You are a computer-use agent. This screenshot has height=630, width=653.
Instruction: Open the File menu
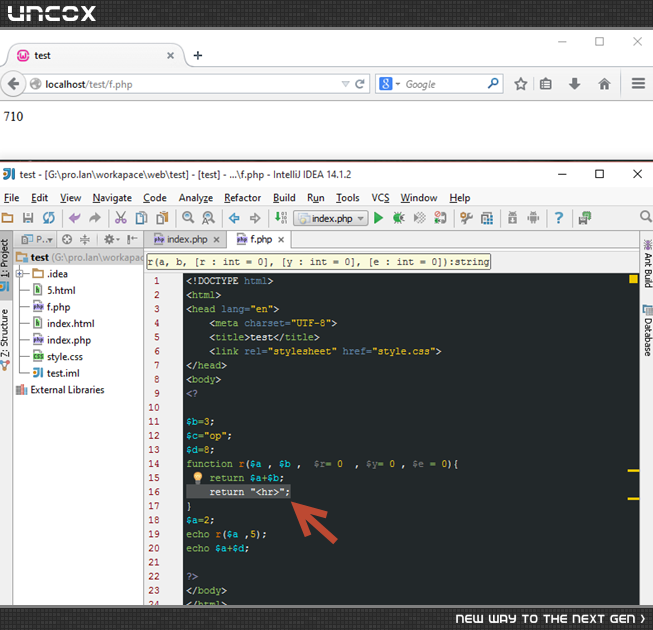12,198
